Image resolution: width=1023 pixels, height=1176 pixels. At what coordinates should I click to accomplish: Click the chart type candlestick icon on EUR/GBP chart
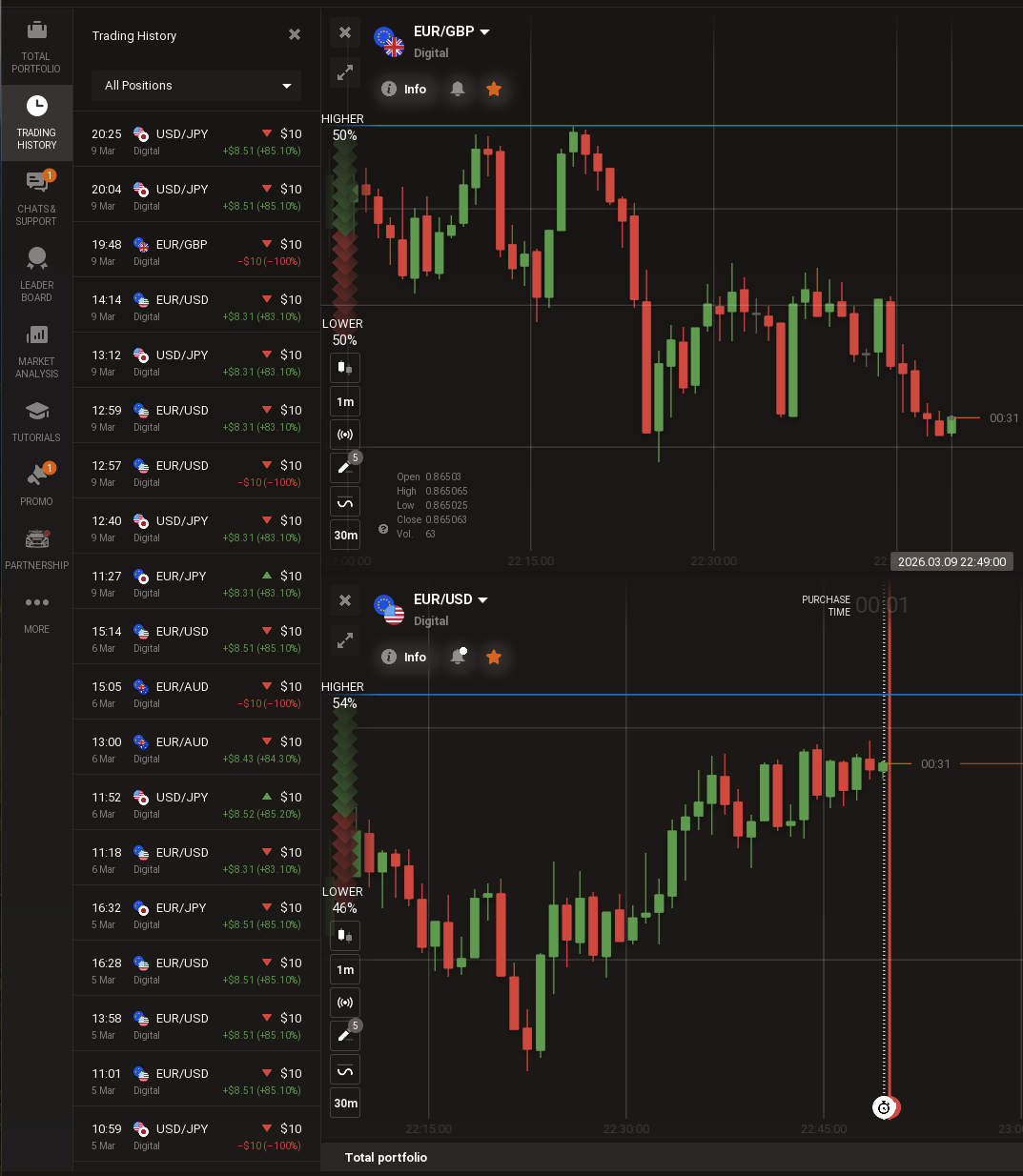click(x=345, y=367)
